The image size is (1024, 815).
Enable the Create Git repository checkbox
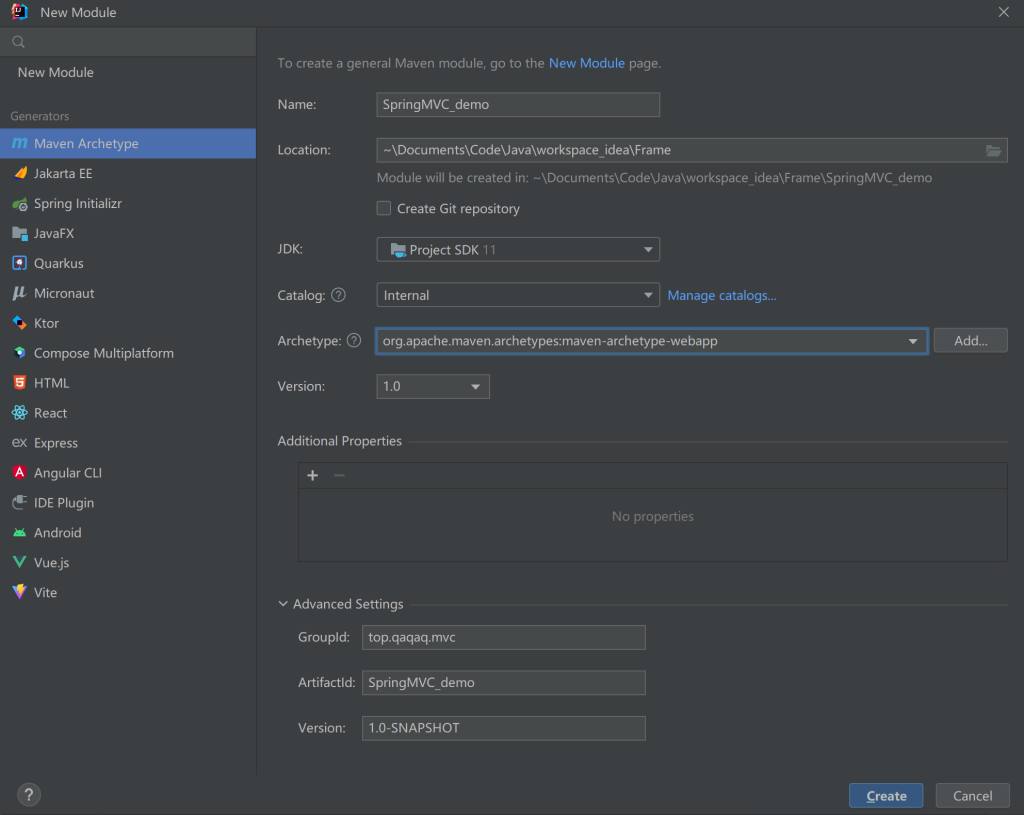[x=384, y=209]
